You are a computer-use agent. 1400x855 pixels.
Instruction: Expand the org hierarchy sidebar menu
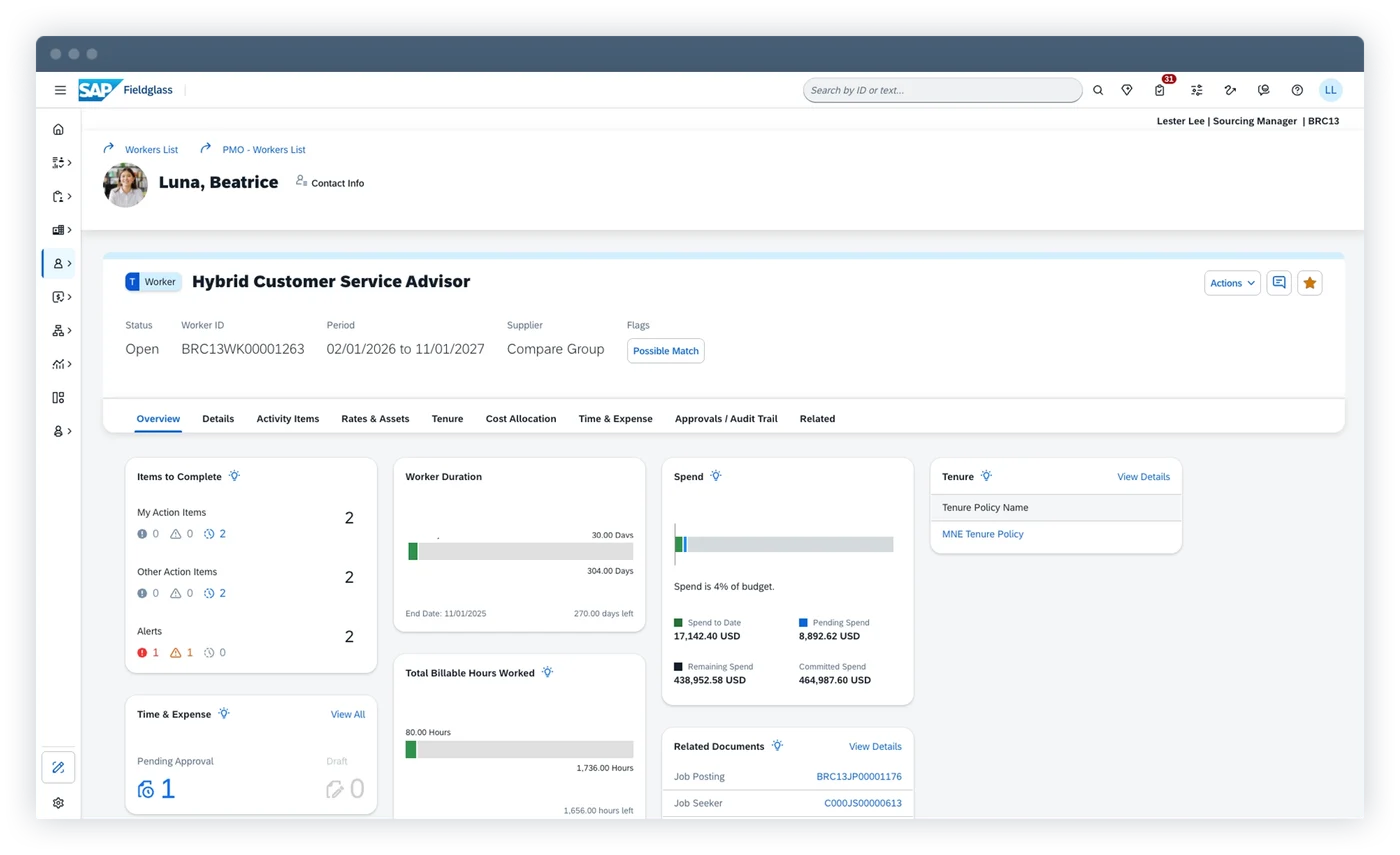coord(61,330)
